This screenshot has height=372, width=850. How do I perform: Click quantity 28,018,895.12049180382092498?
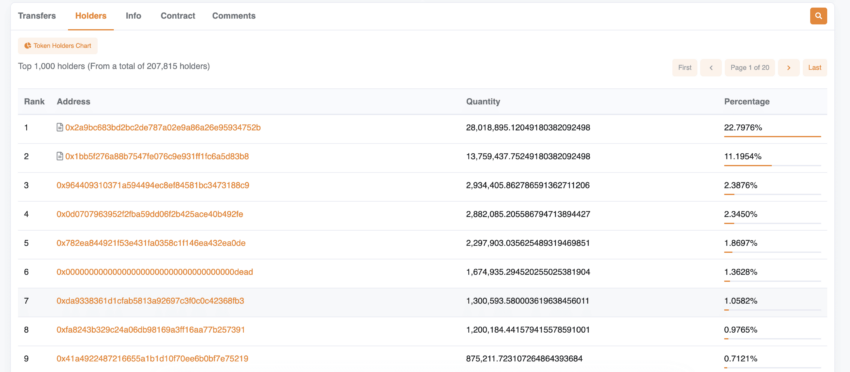(528, 127)
